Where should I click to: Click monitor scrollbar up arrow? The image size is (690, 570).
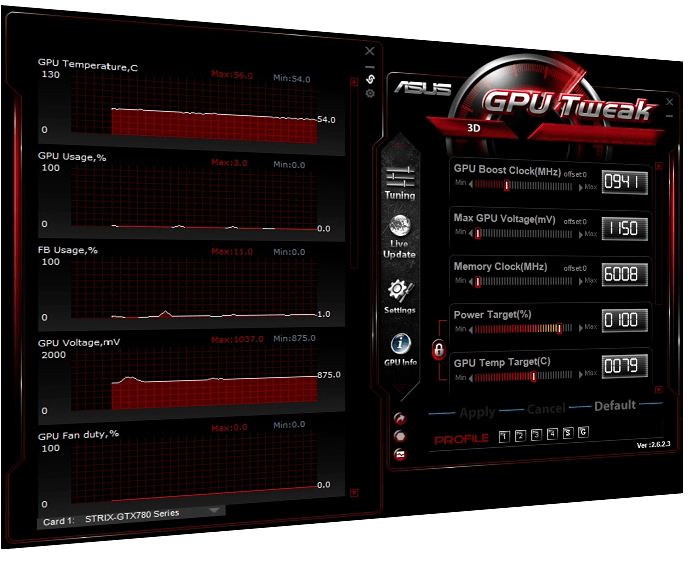pos(354,81)
